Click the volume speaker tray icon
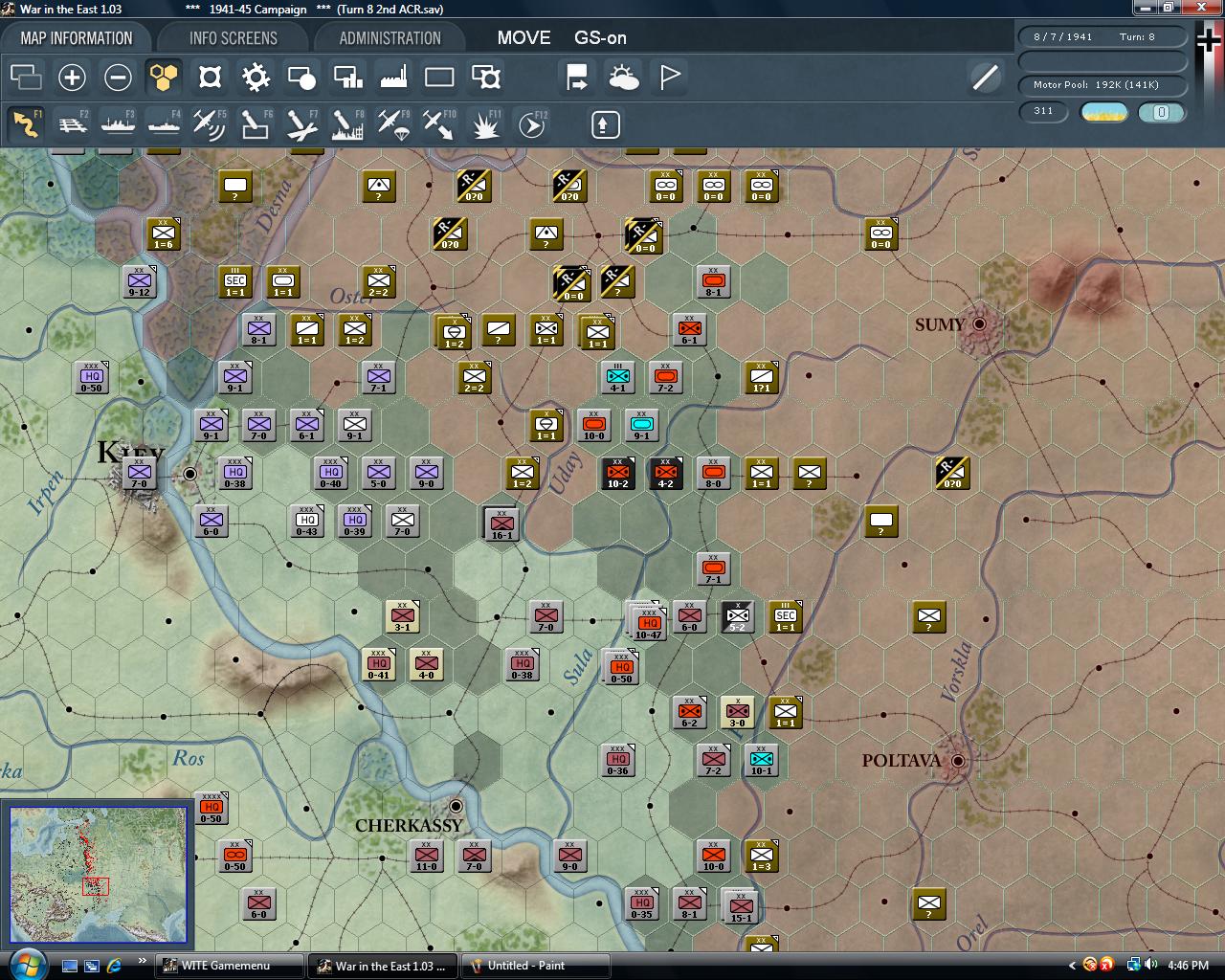The height and width of the screenshot is (980, 1225). click(1150, 966)
